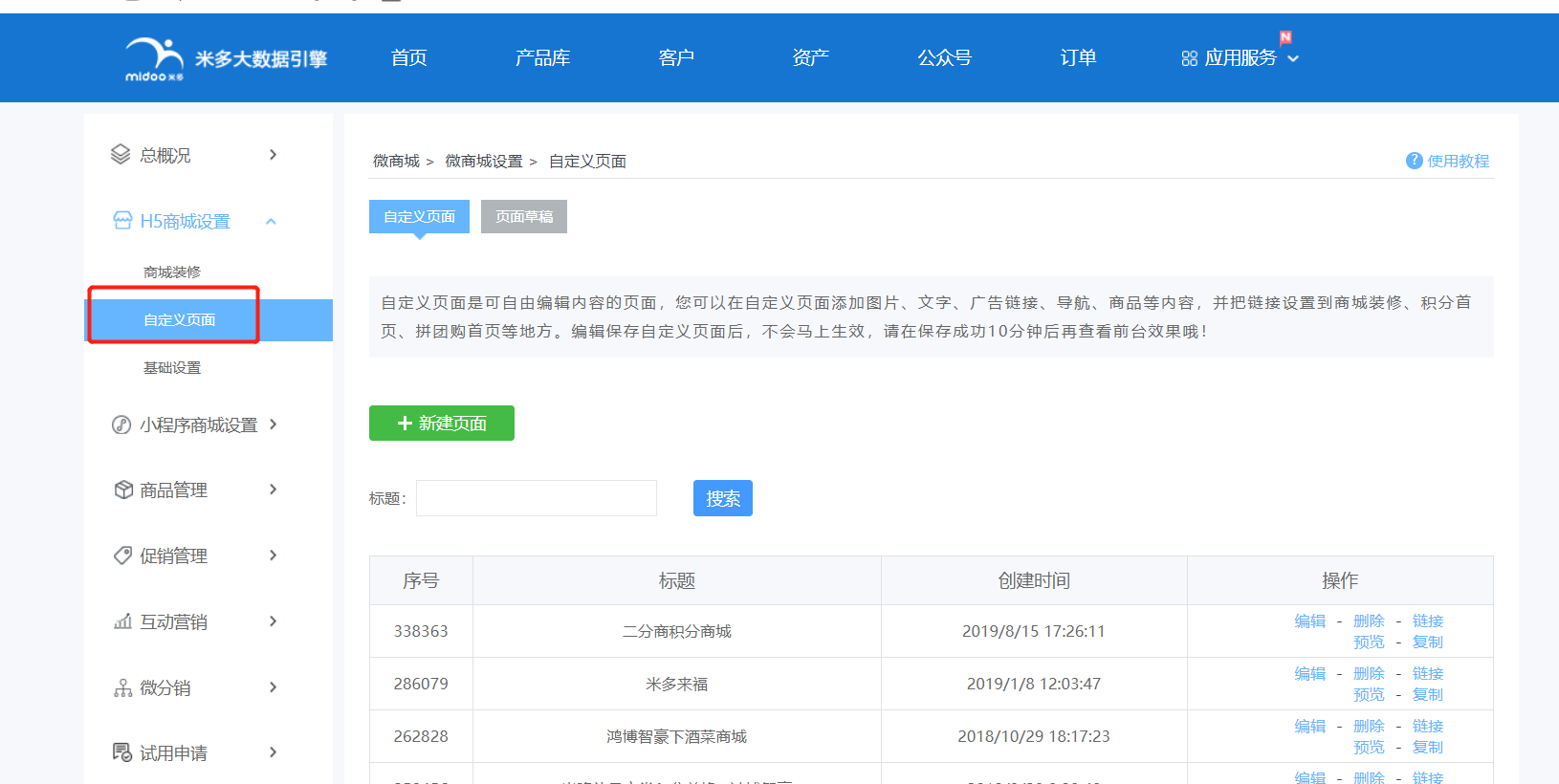Click the 小程序商城设置 mini-program icon
This screenshot has height=784, width=1559.
[121, 425]
